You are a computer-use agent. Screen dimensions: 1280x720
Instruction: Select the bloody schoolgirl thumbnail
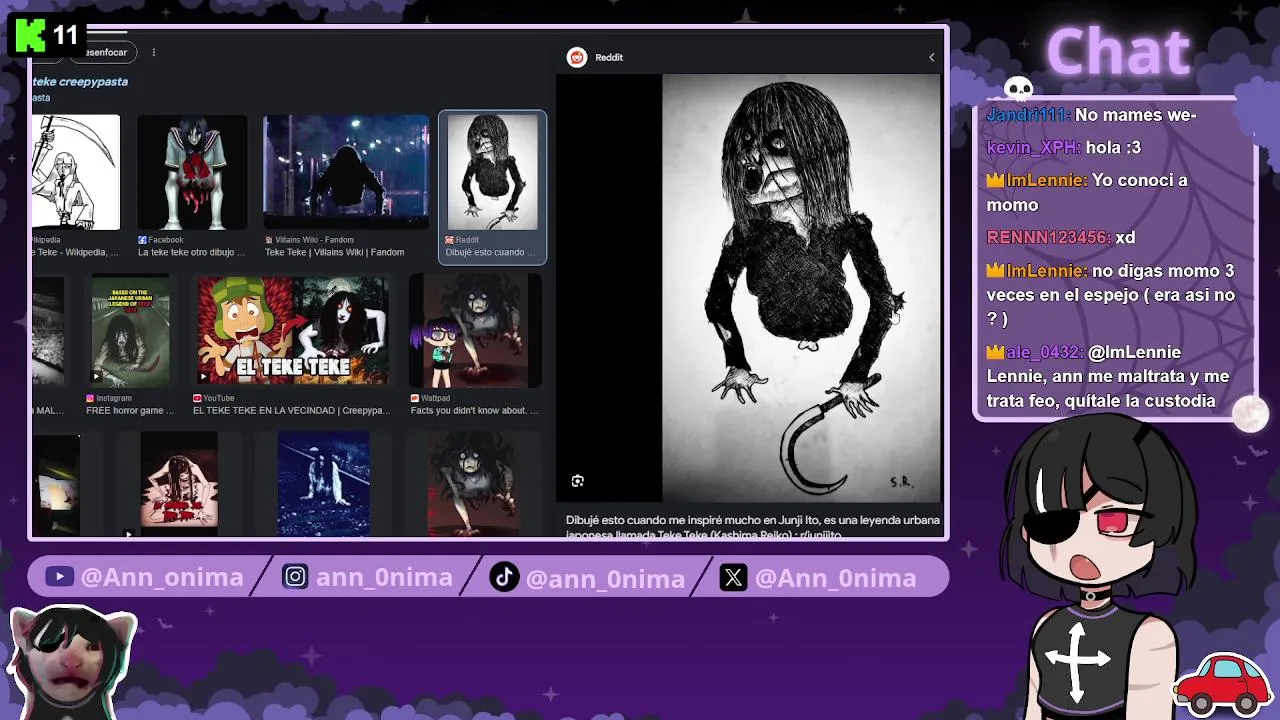click(x=192, y=172)
